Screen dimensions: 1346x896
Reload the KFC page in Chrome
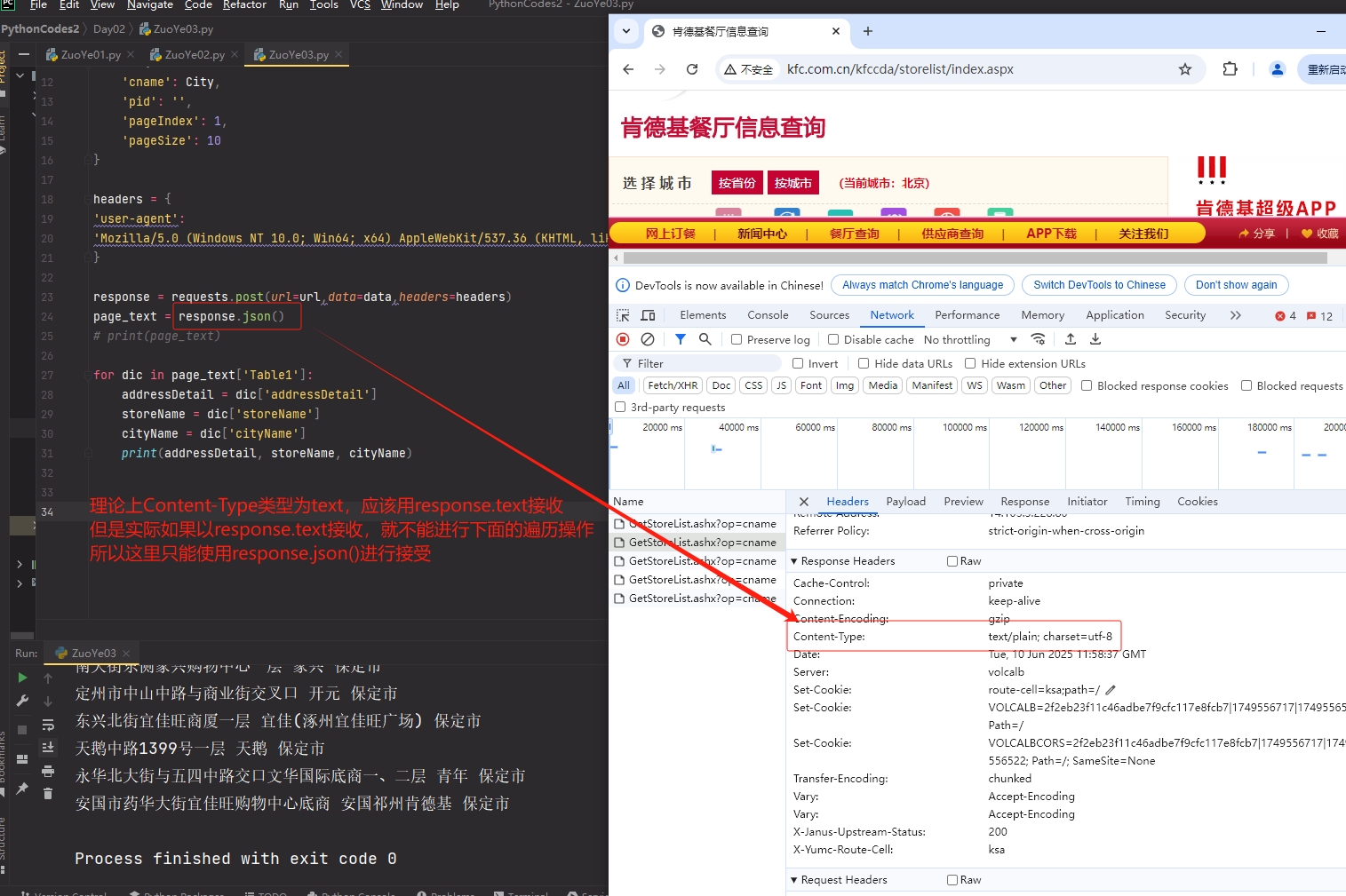pos(692,69)
